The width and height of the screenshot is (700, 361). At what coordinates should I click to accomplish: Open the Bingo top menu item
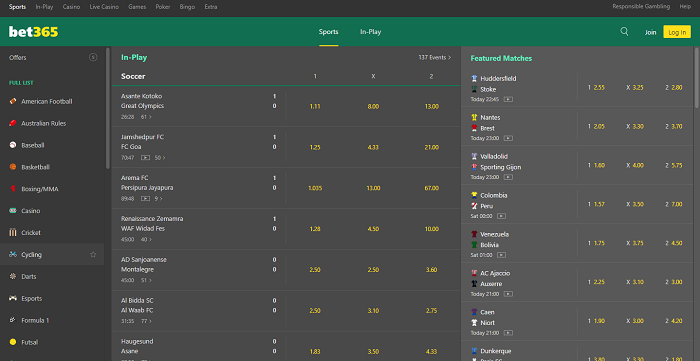click(x=187, y=7)
